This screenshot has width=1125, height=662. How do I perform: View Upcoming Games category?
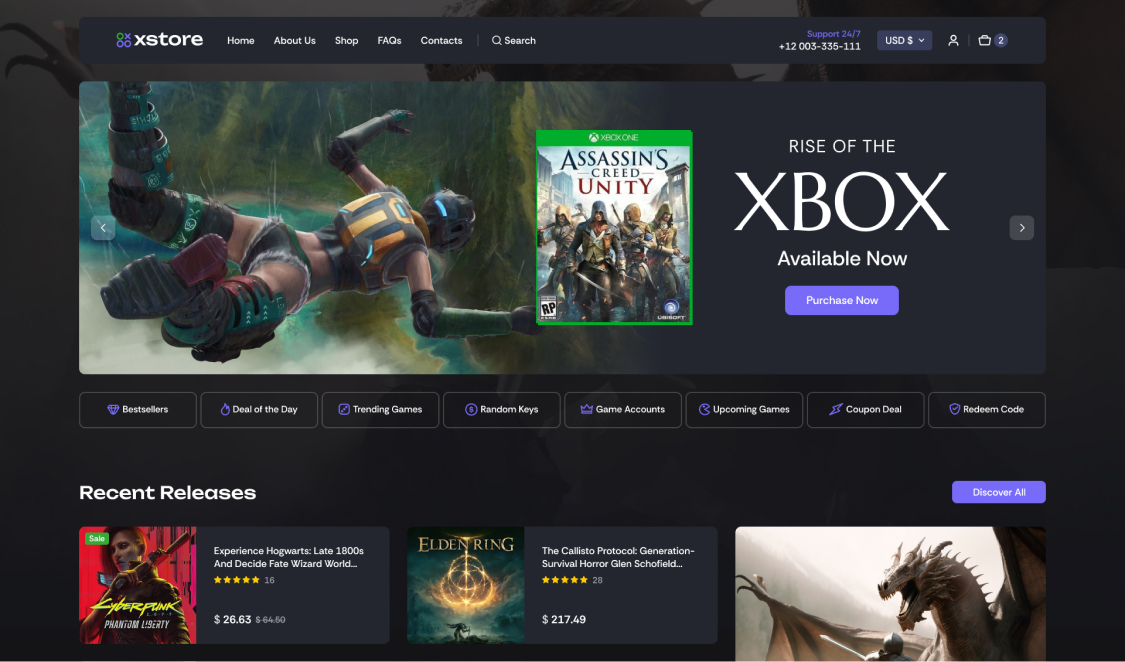(744, 410)
